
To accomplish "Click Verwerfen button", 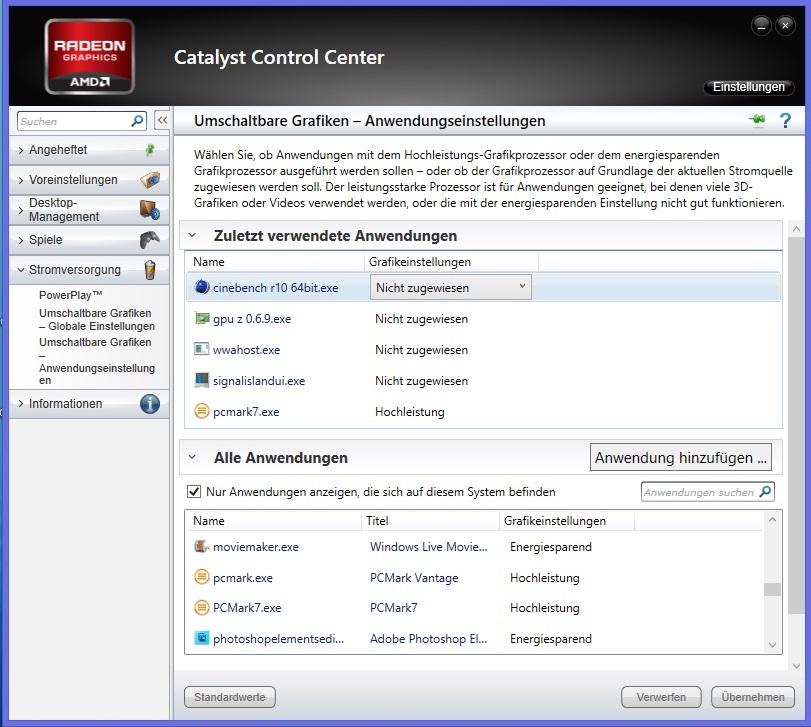I will pyautogui.click(x=661, y=697).
